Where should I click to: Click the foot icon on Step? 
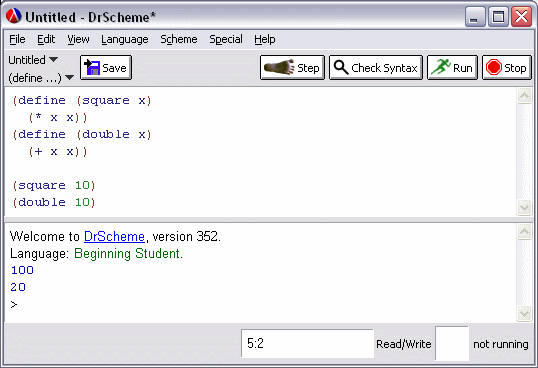(279, 67)
